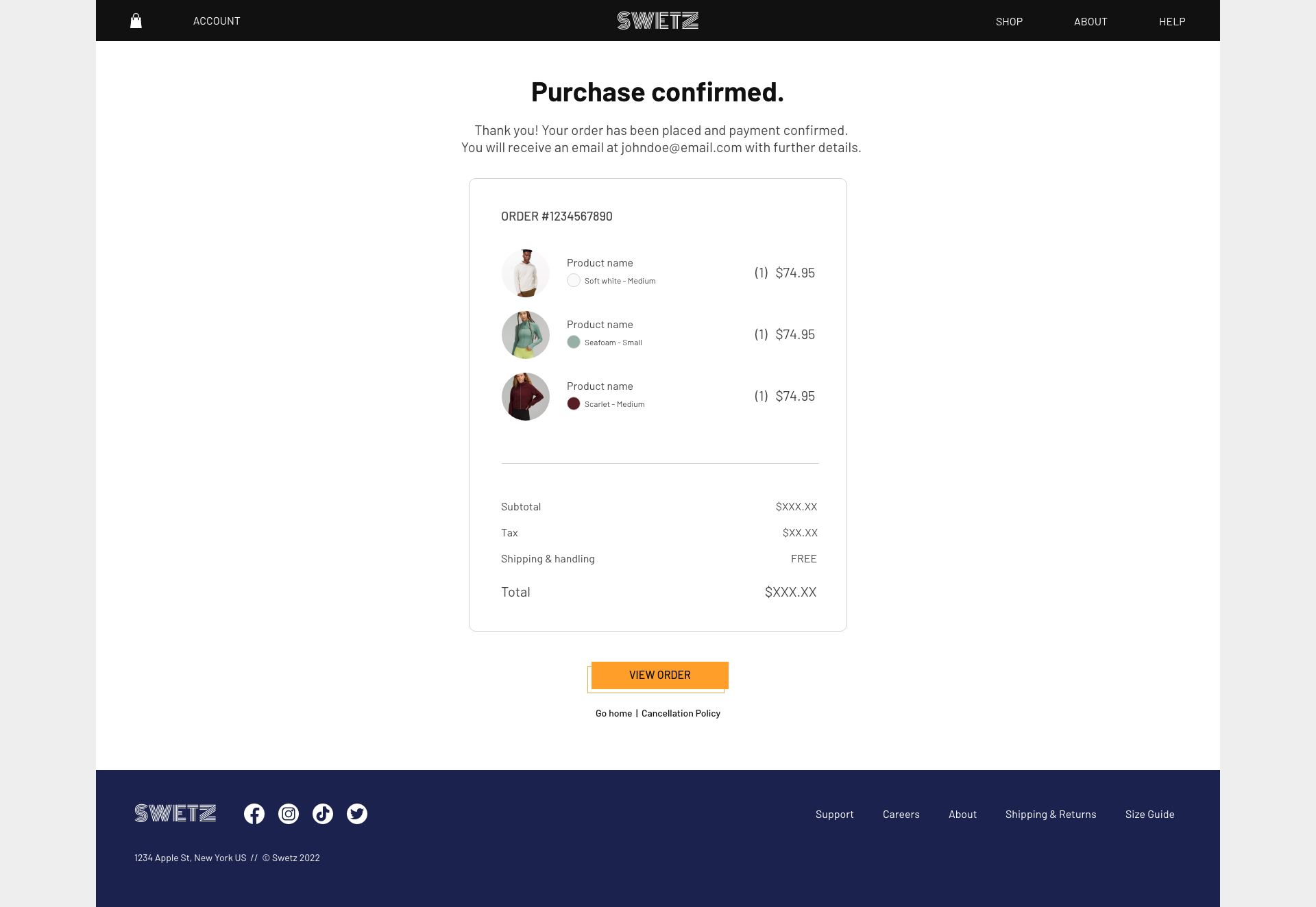The width and height of the screenshot is (1316, 907).
Task: Click the Twitter bird icon
Action: click(357, 814)
